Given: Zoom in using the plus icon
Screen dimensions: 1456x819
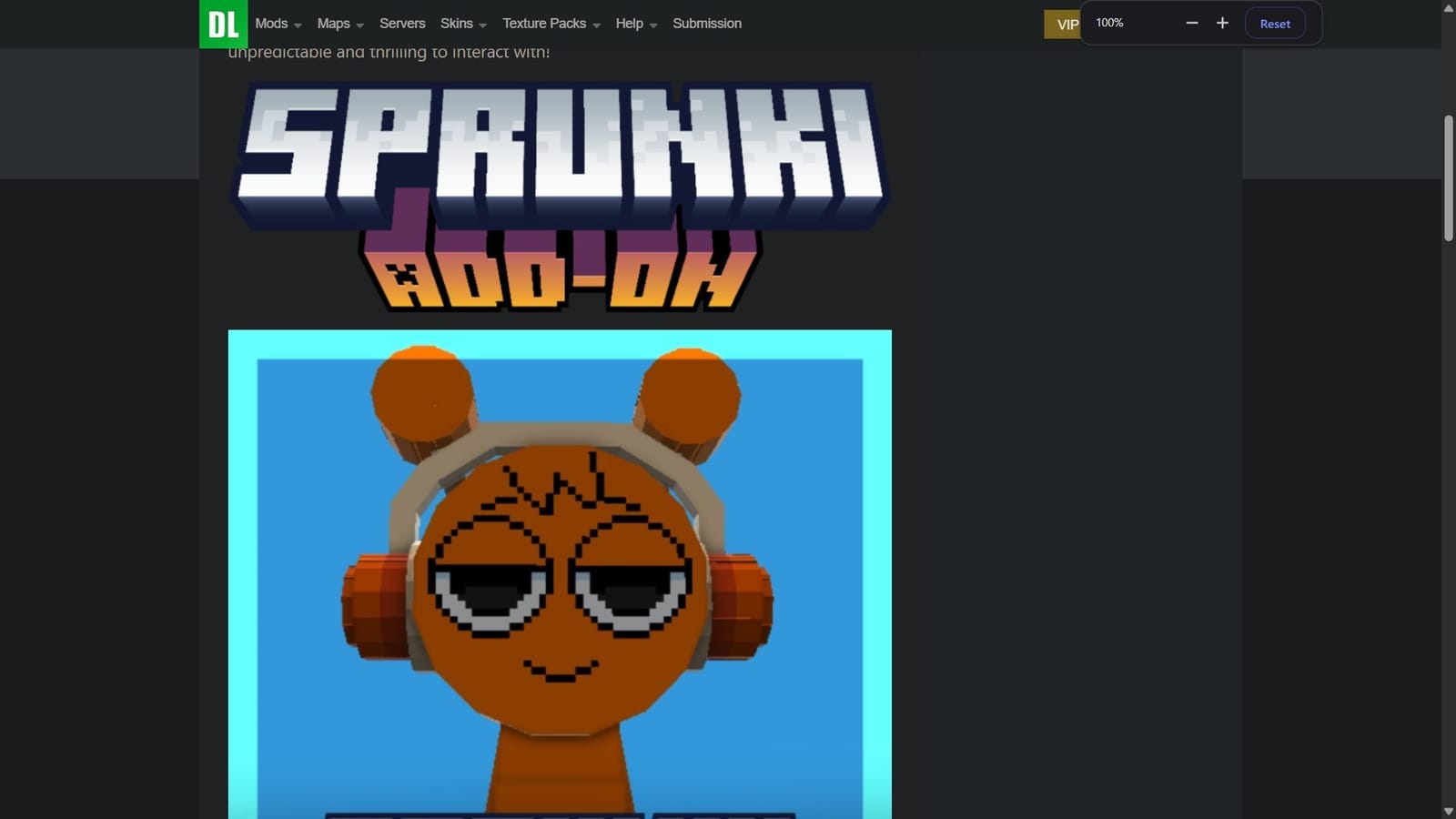Looking at the screenshot, I should pyautogui.click(x=1222, y=23).
